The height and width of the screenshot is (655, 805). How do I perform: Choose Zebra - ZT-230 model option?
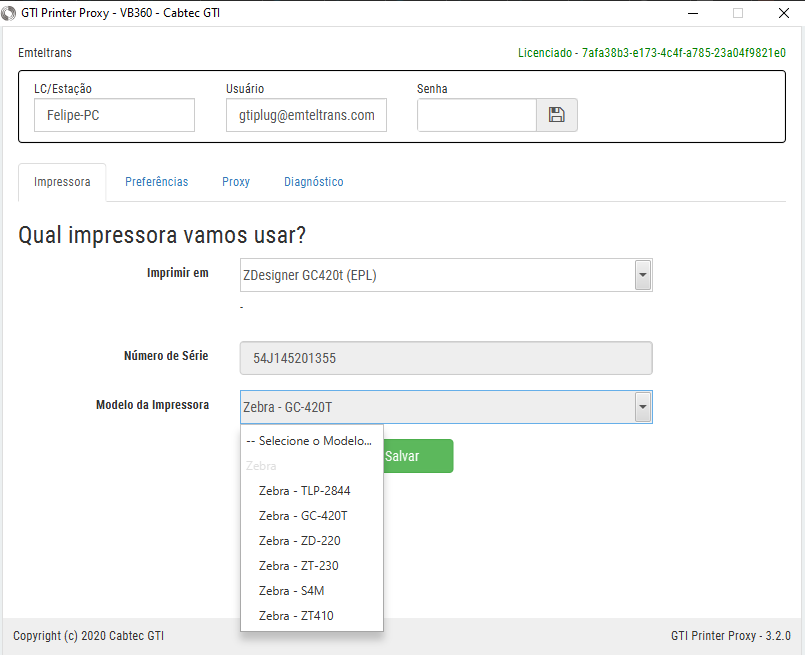click(x=312, y=566)
